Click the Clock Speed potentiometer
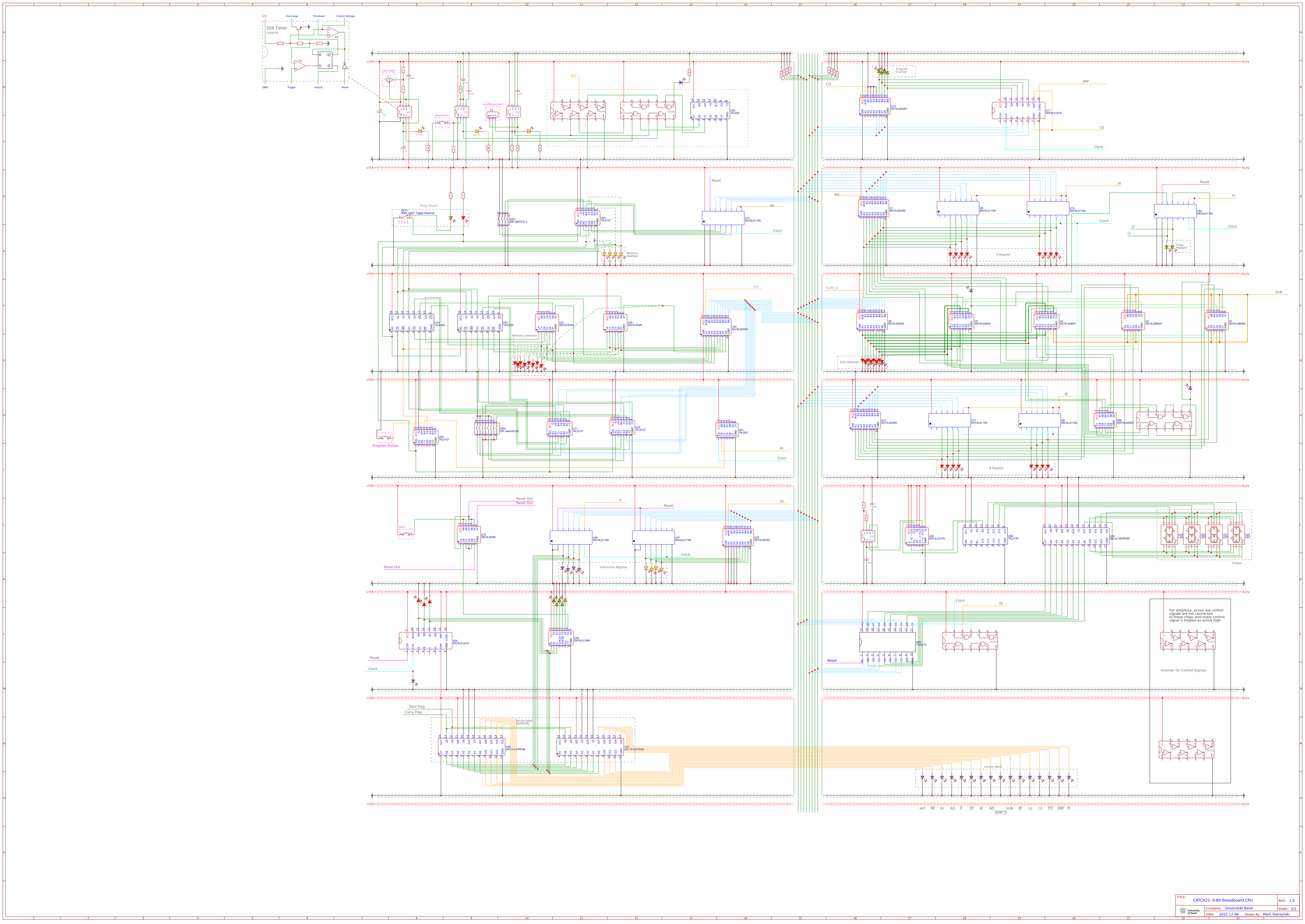This screenshot has width=1305, height=924. pyautogui.click(x=390, y=80)
